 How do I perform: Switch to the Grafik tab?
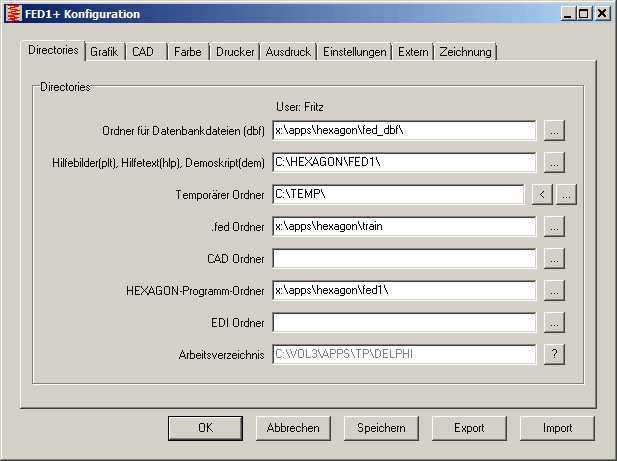pyautogui.click(x=104, y=52)
